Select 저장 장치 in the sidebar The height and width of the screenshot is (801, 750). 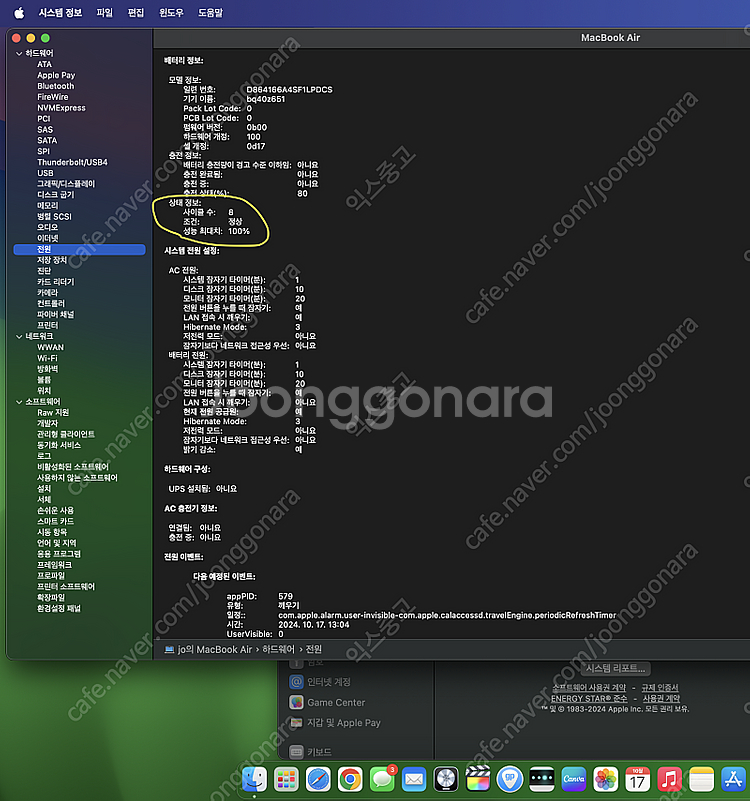coord(52,260)
